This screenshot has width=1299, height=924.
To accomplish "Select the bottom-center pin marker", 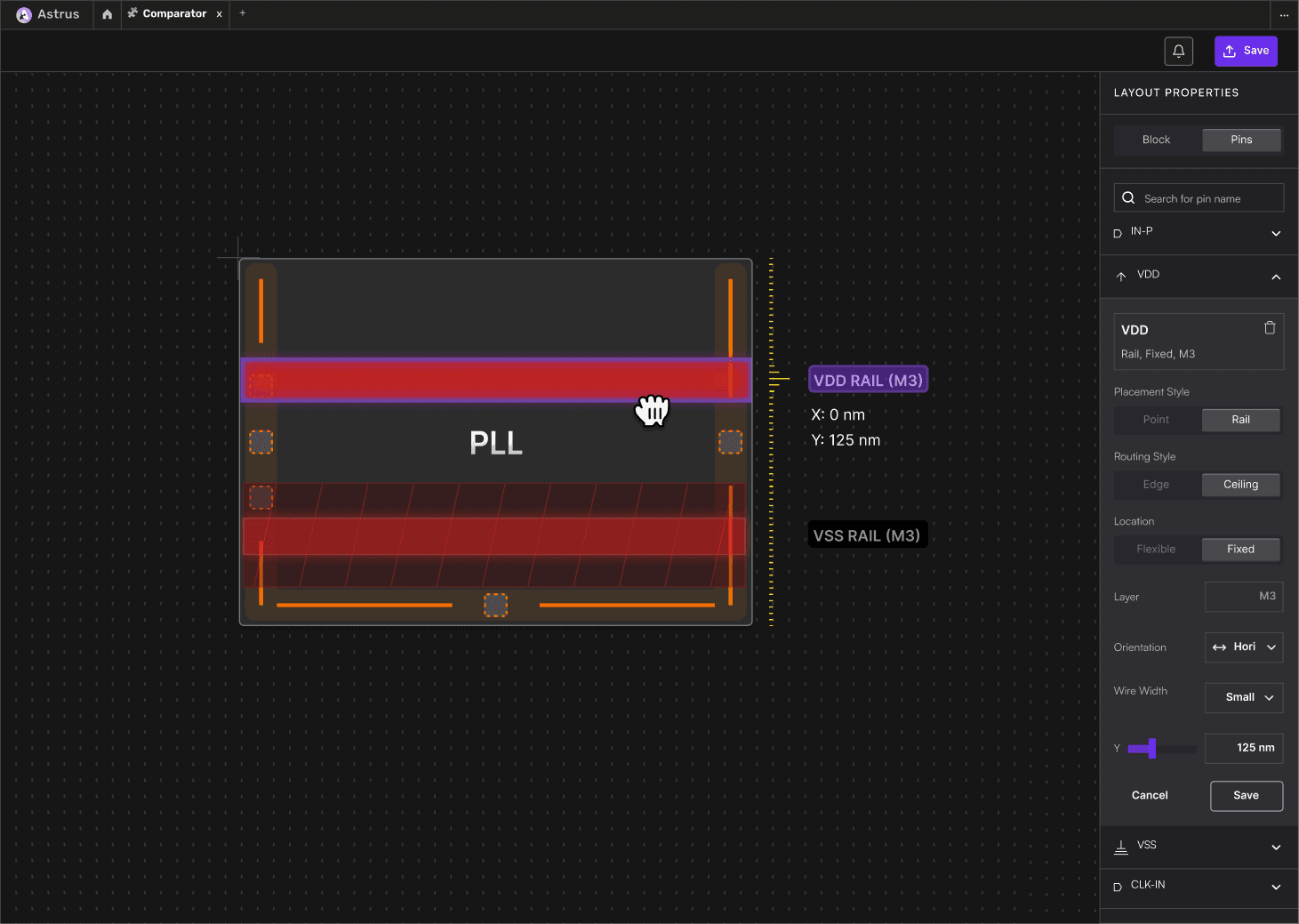I will tap(495, 606).
